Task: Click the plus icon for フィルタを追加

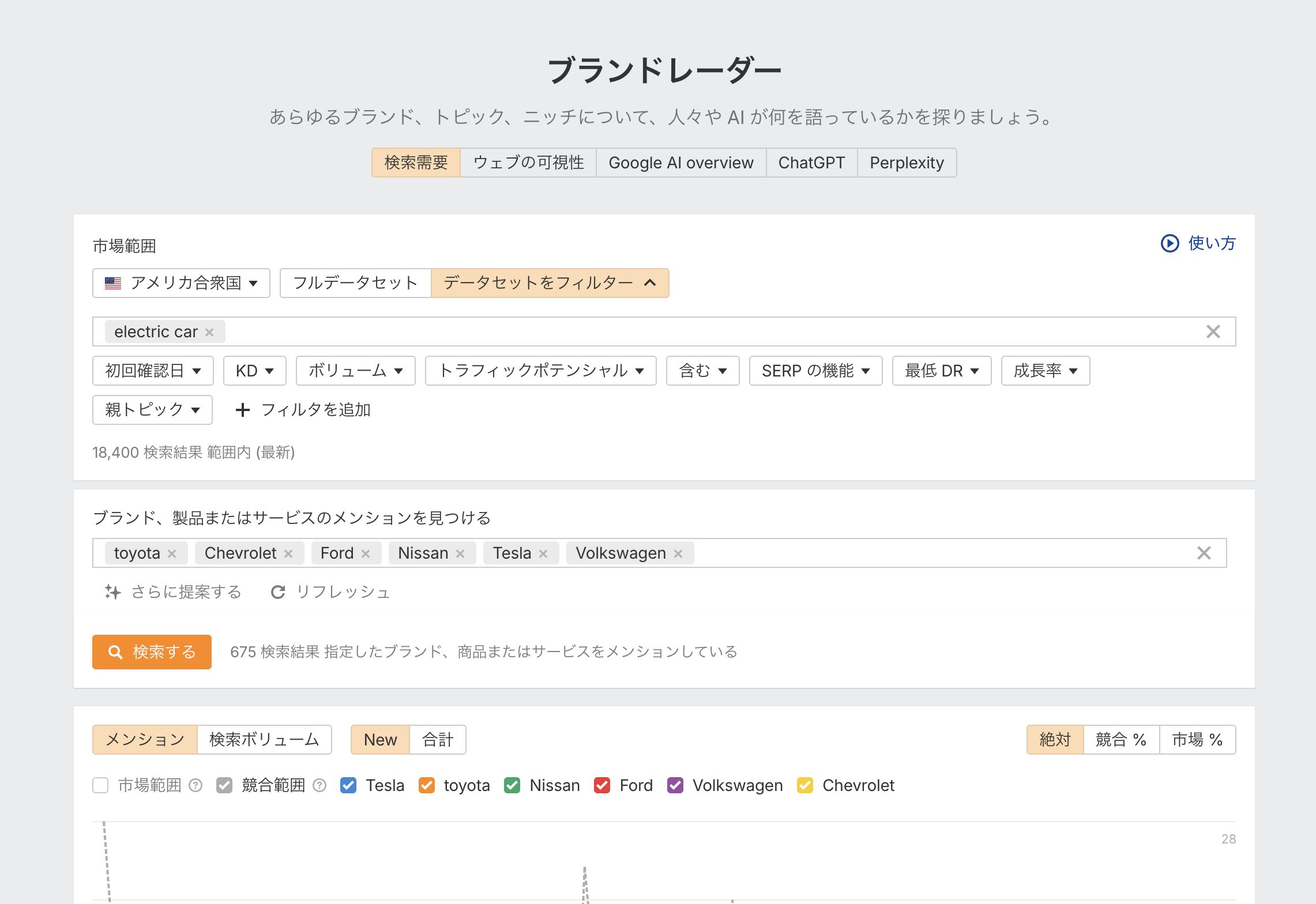Action: (x=243, y=410)
